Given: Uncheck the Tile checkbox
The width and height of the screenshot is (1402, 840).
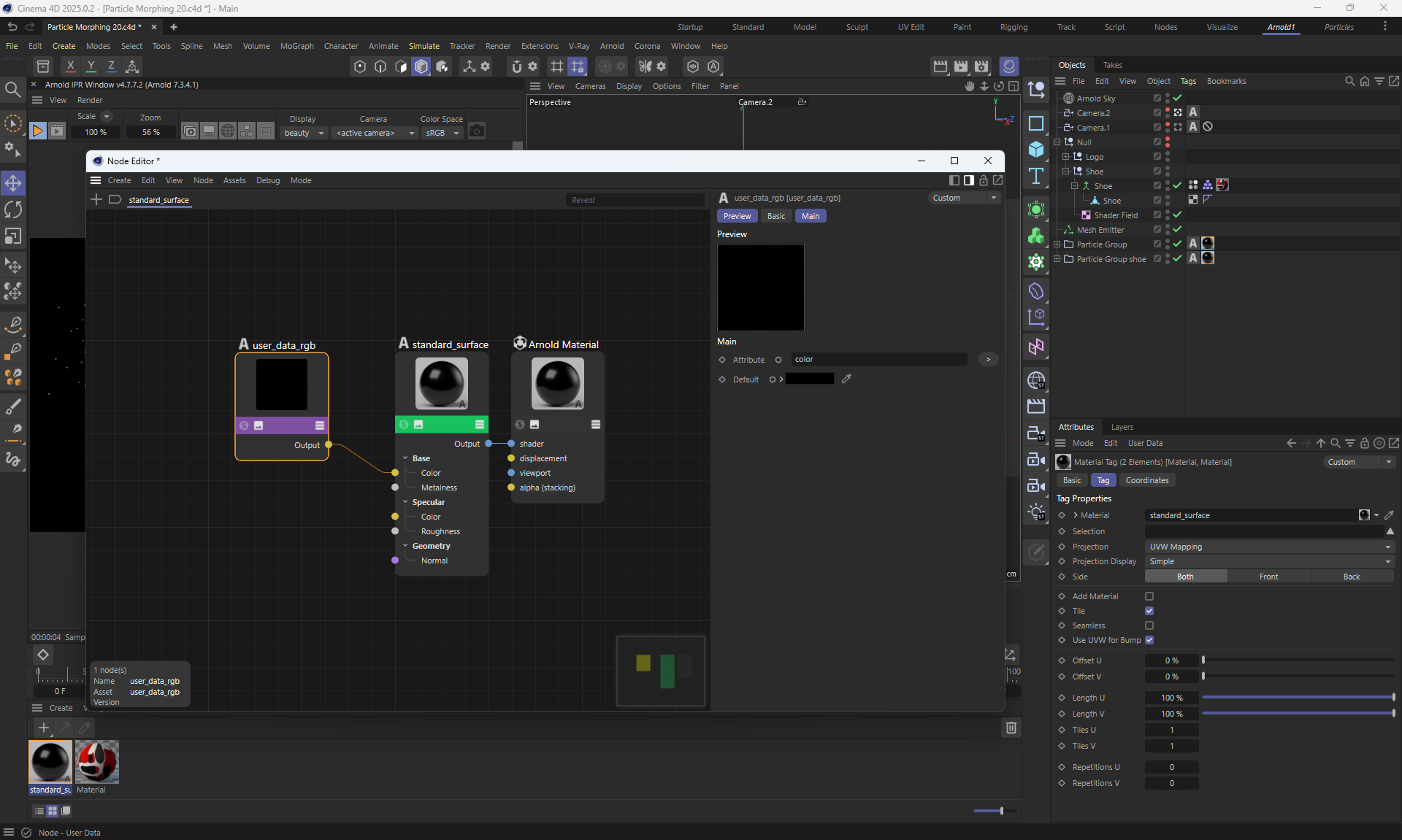Looking at the screenshot, I should tap(1149, 611).
